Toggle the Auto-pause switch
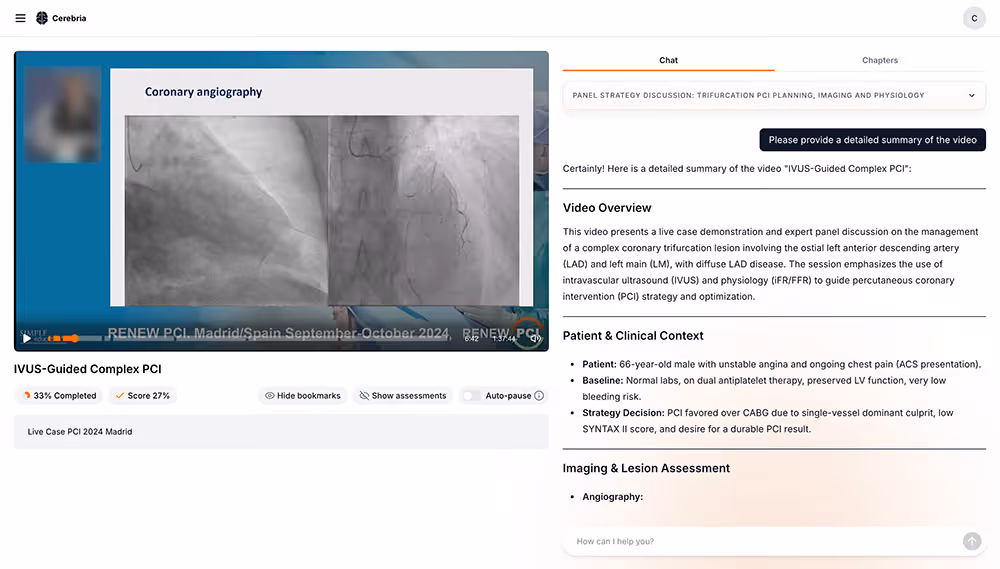The image size is (1000, 569). click(471, 395)
